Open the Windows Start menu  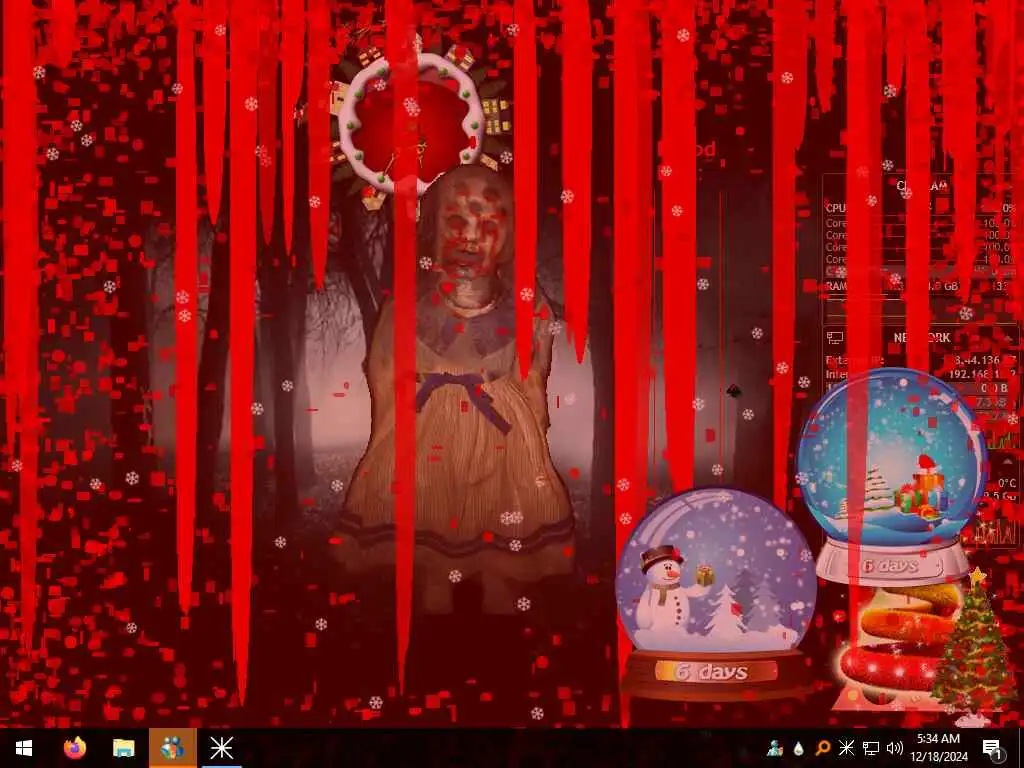(x=24, y=748)
